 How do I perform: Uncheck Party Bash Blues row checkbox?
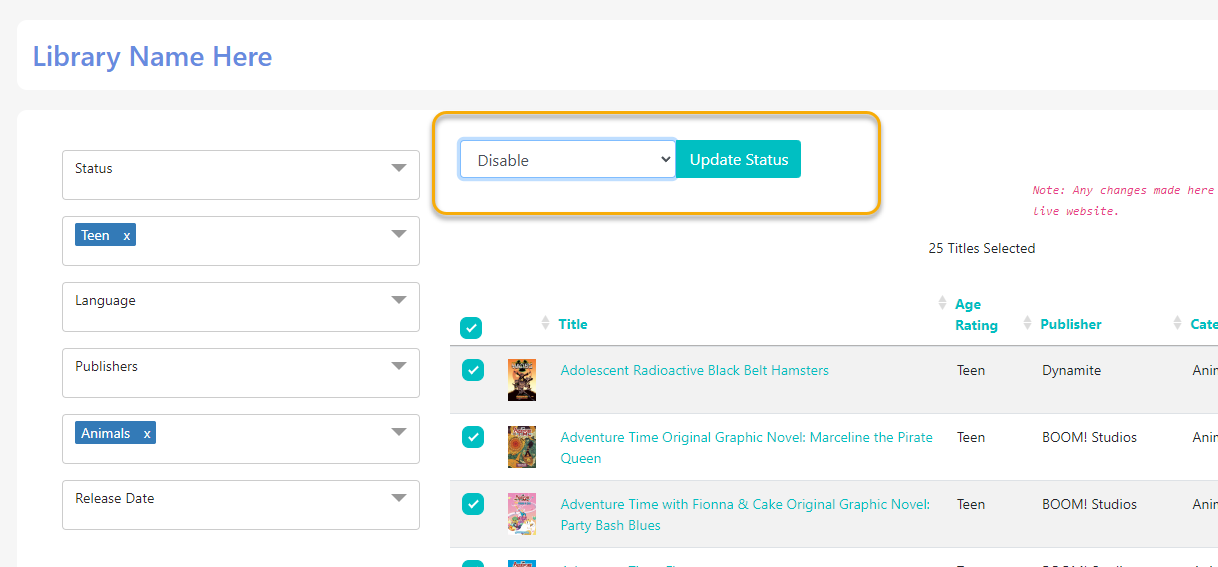coord(473,504)
